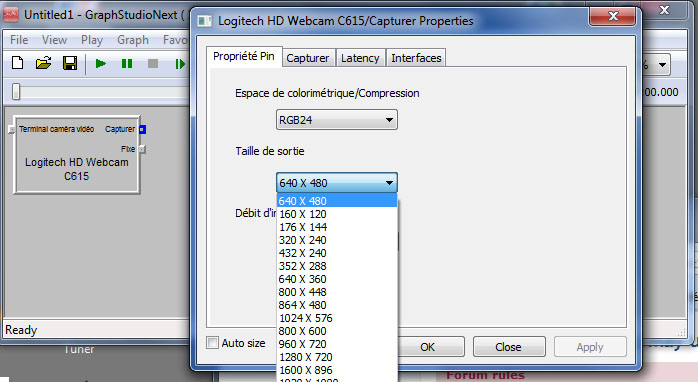This screenshot has height=382, width=698.
Task: Pause the graph with the pause icon
Action: tap(127, 64)
